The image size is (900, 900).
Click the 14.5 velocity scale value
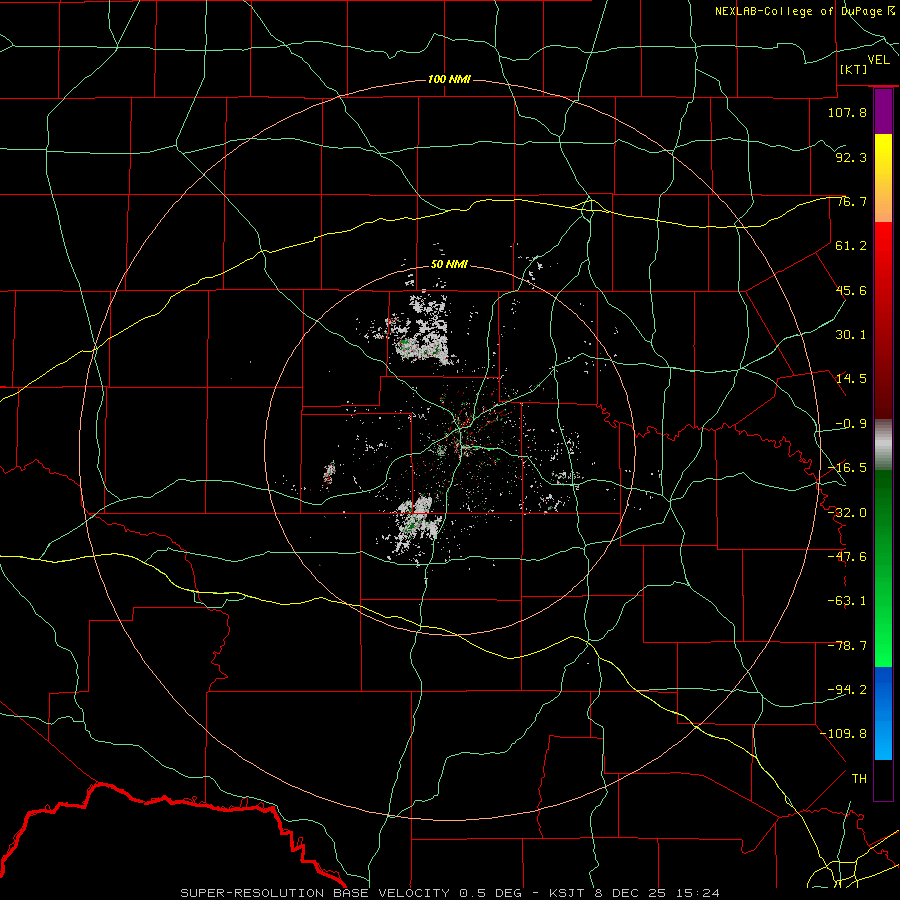tap(851, 379)
